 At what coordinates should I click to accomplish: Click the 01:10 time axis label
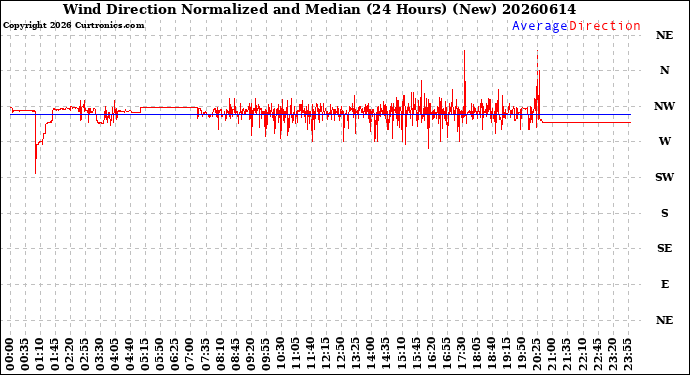click(x=40, y=354)
